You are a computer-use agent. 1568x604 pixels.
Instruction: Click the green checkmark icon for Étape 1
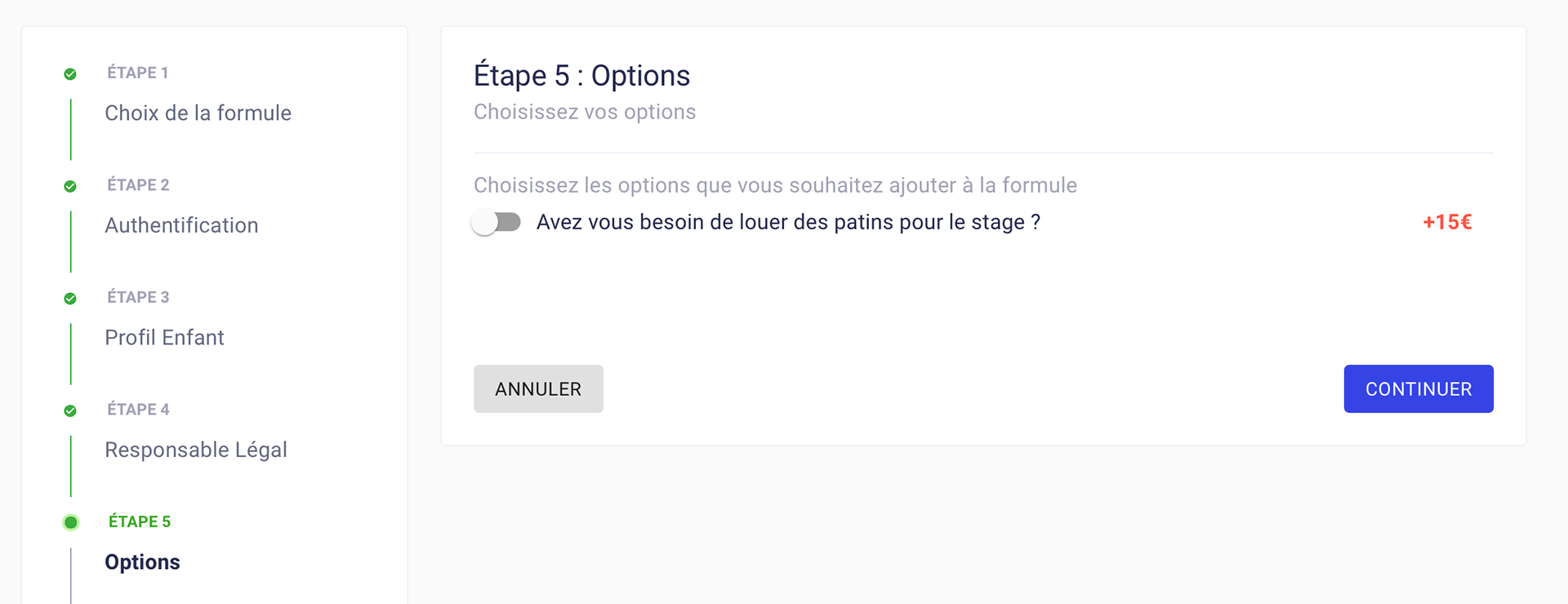70,73
